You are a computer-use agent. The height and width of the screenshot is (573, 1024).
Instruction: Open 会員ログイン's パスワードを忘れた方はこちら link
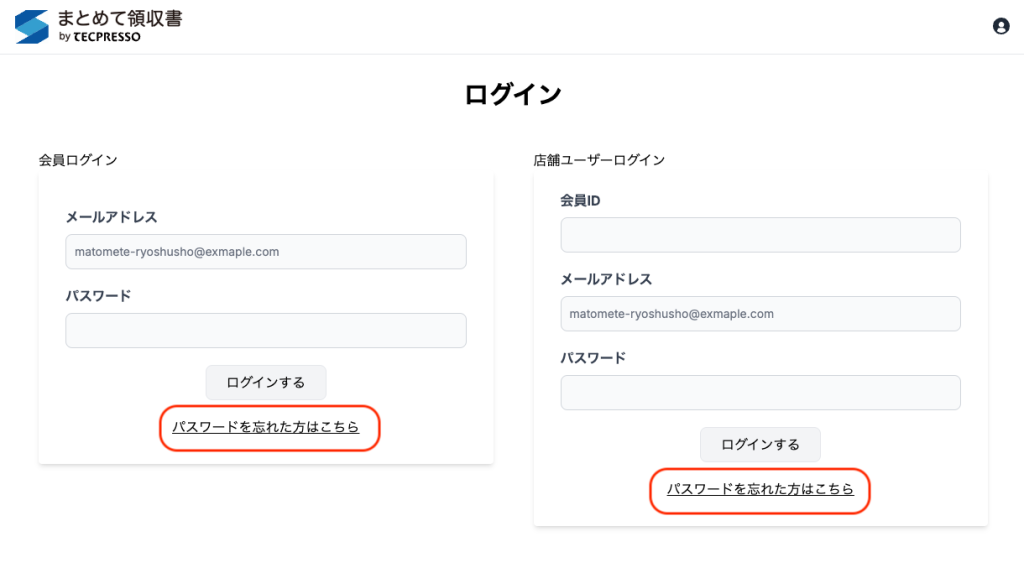[266, 427]
